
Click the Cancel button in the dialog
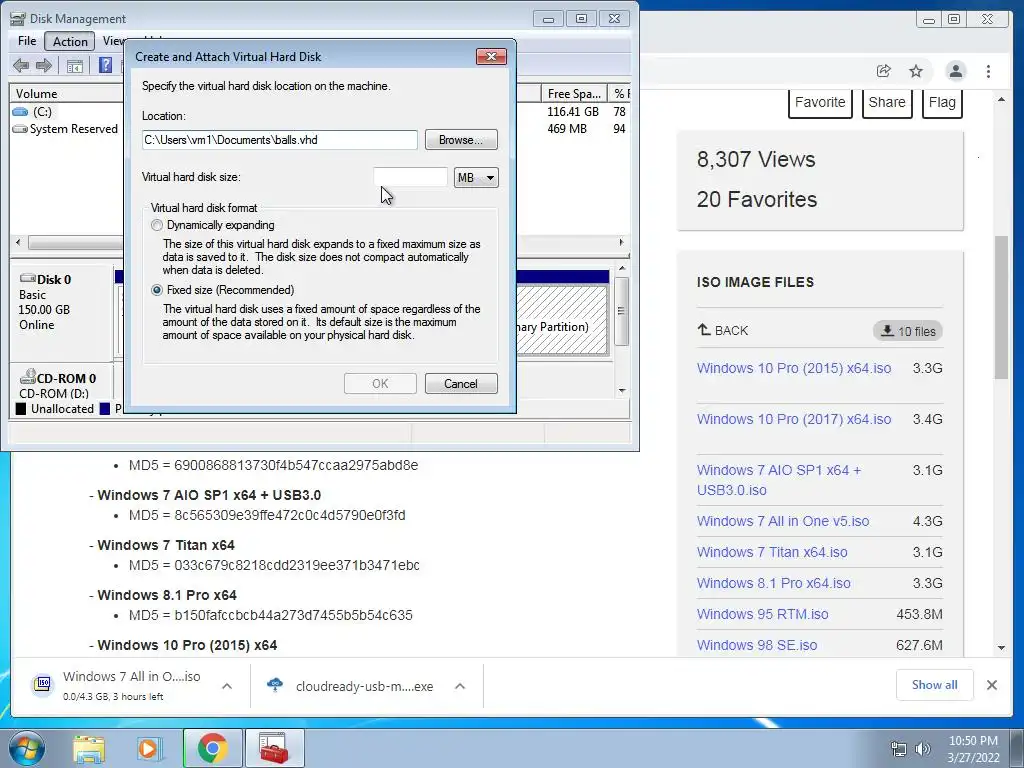pyautogui.click(x=461, y=384)
